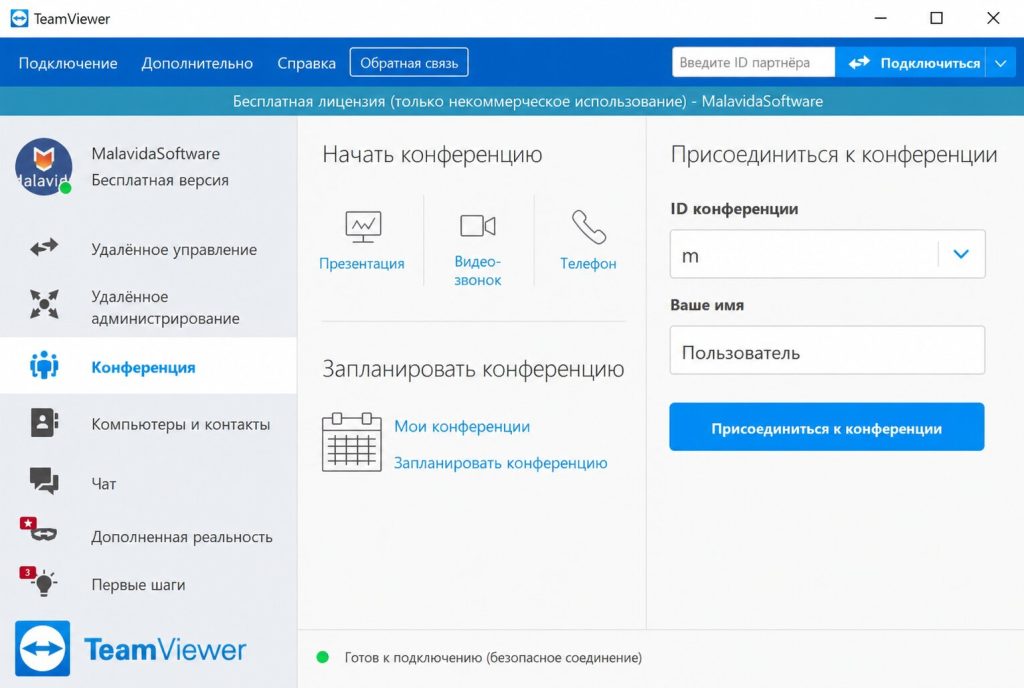Select Удалённое администрирование in the sidebar
Viewport: 1024px width, 688px height.
click(148, 307)
